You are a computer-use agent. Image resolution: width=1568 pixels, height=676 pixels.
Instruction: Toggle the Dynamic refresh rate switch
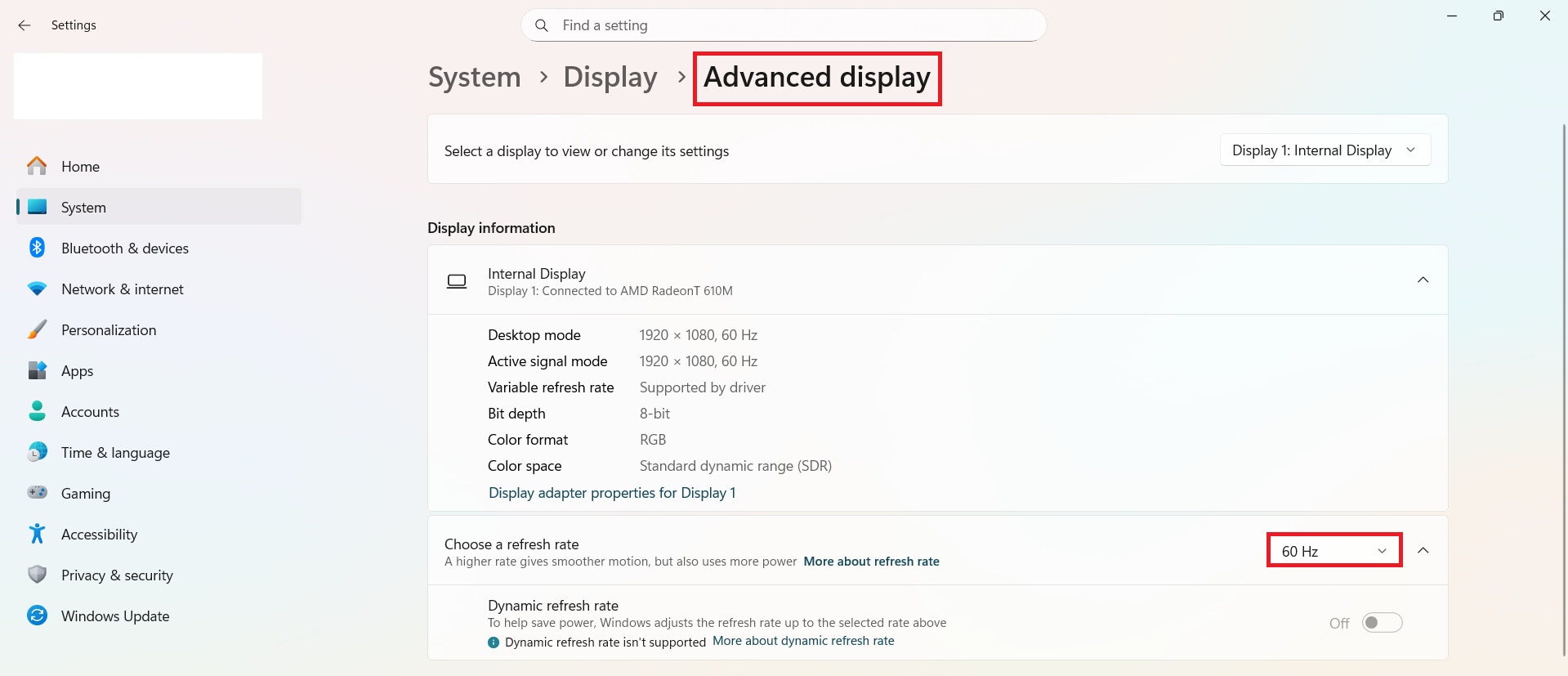pos(1382,623)
